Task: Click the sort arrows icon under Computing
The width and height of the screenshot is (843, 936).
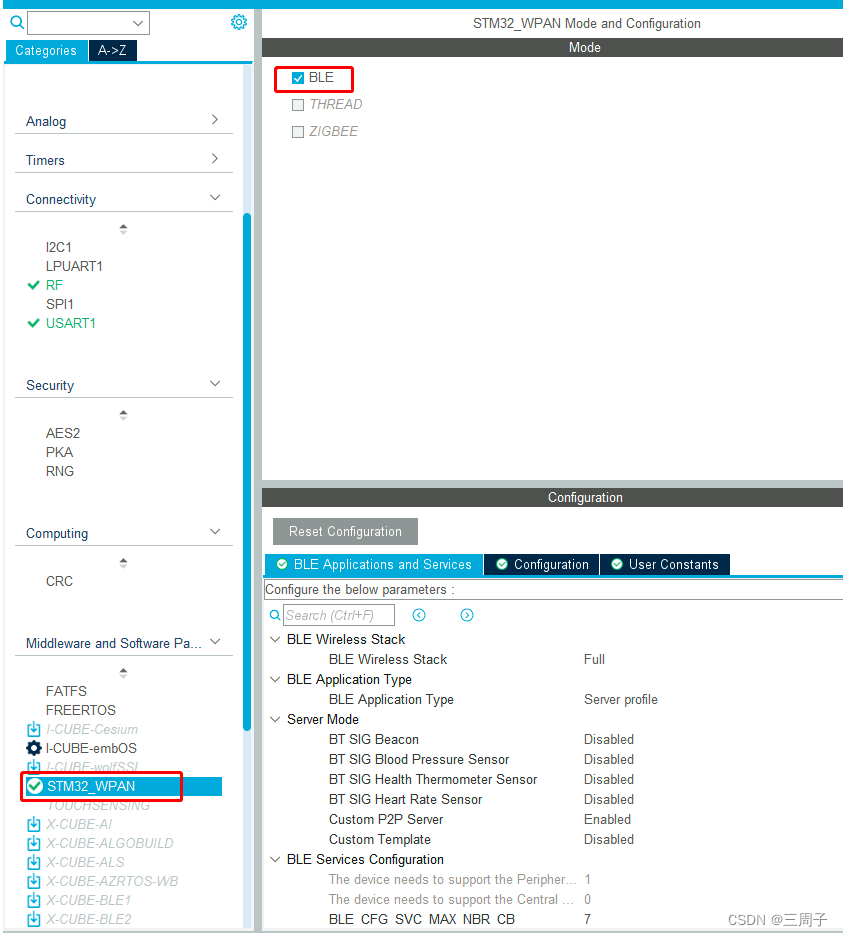Action: (x=124, y=564)
